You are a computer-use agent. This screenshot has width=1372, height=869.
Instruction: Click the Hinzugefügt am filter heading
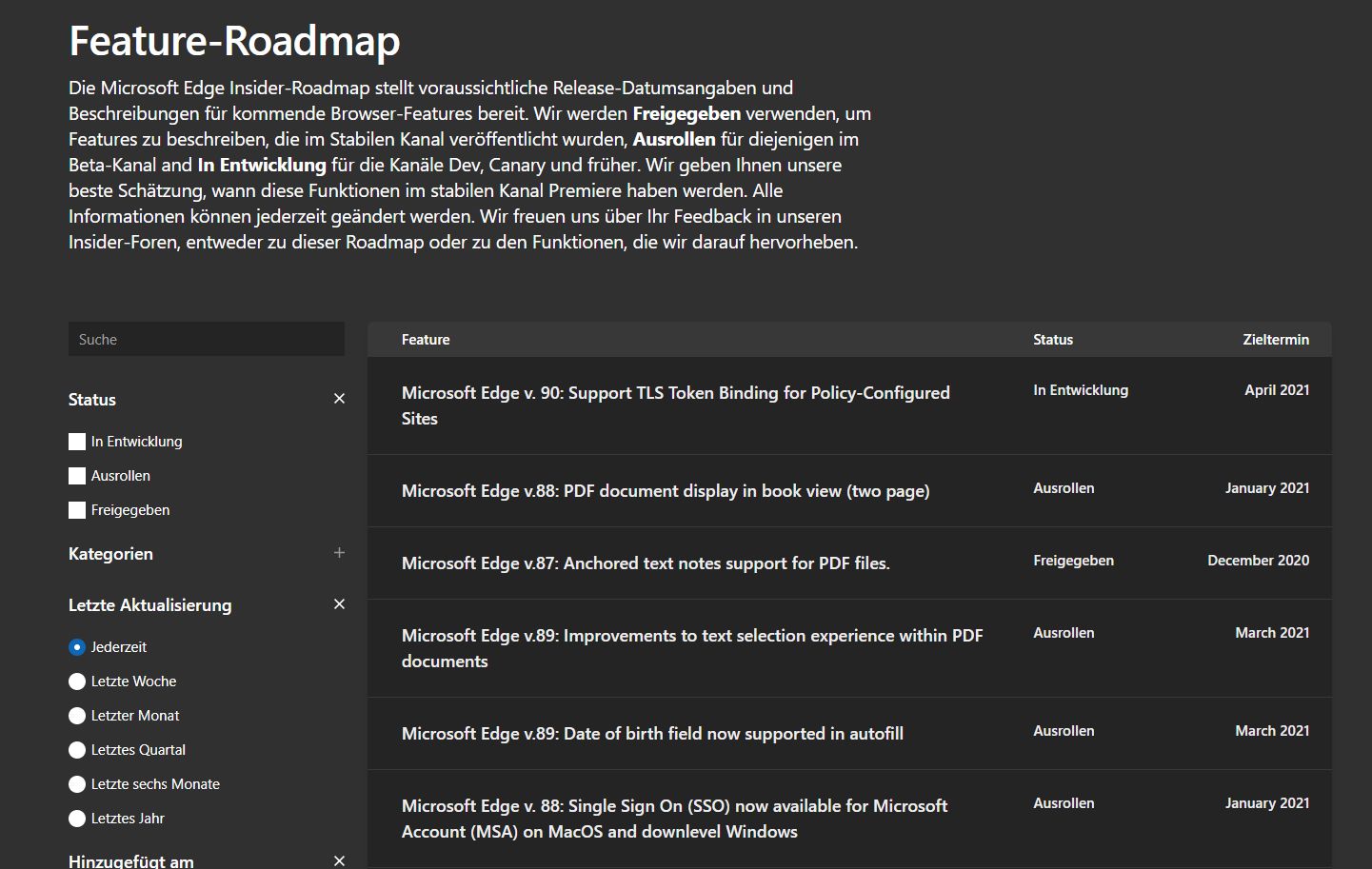click(131, 860)
